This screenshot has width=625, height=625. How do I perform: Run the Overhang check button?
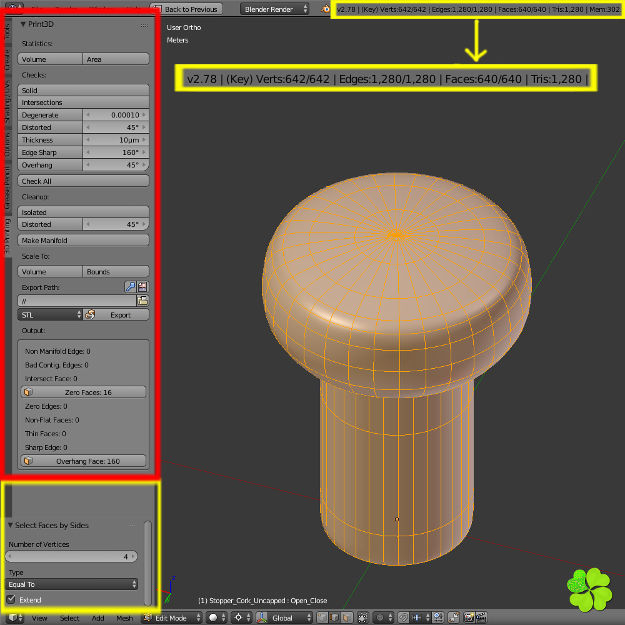[50, 165]
